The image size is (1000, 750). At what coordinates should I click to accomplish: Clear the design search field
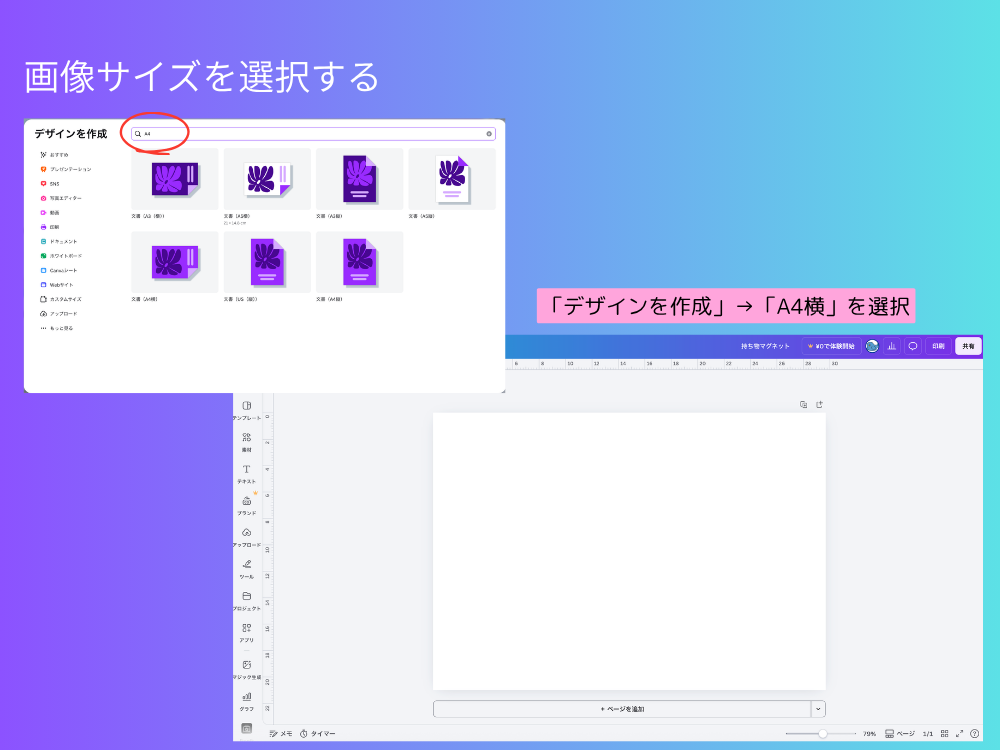489,134
